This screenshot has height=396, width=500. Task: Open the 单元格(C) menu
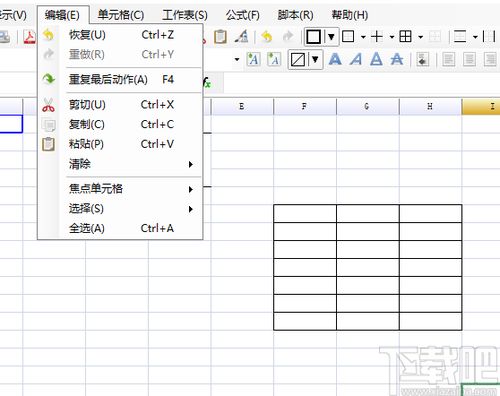coord(121,15)
